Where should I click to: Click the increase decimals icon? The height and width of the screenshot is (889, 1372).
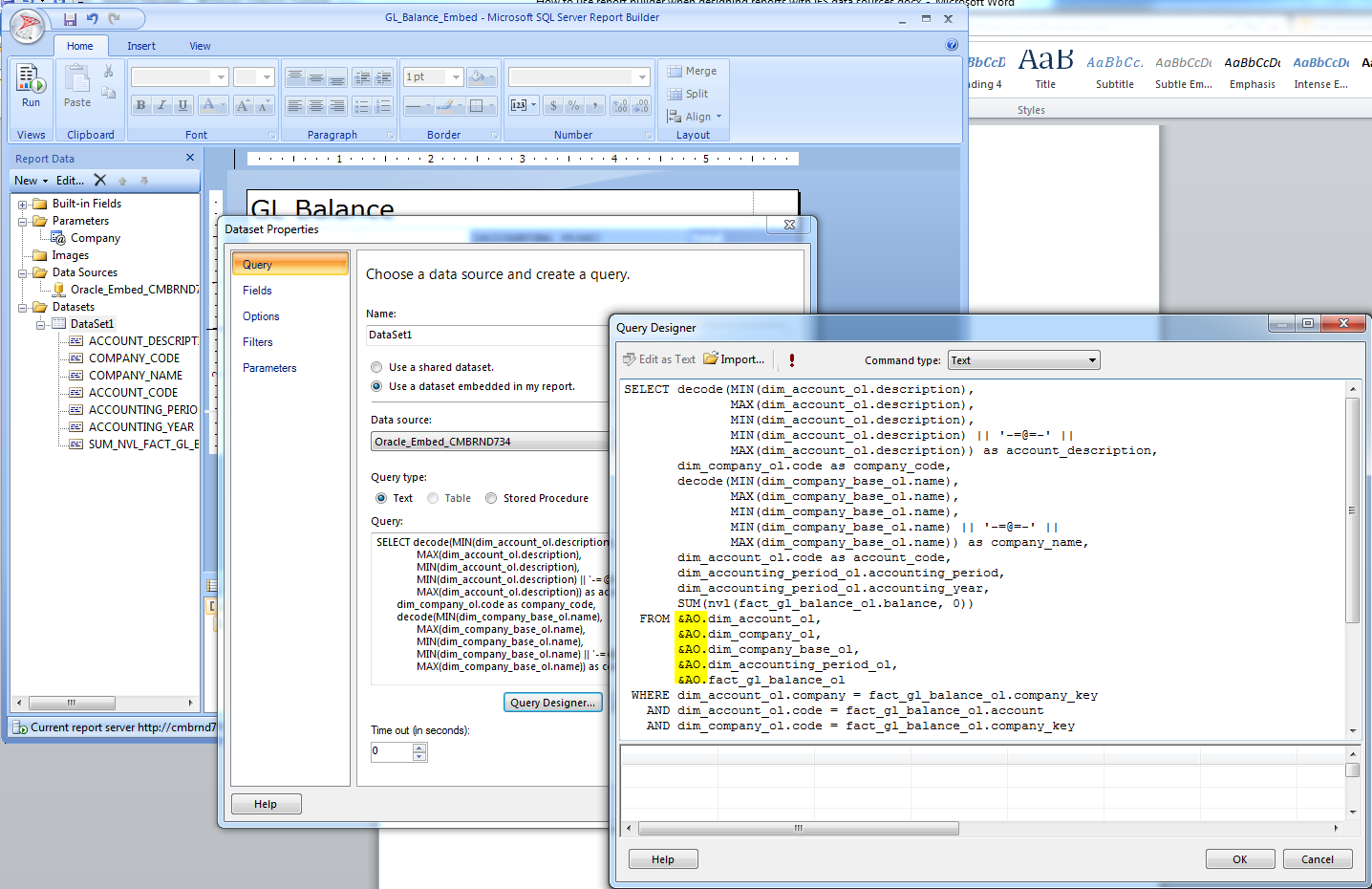coord(620,105)
